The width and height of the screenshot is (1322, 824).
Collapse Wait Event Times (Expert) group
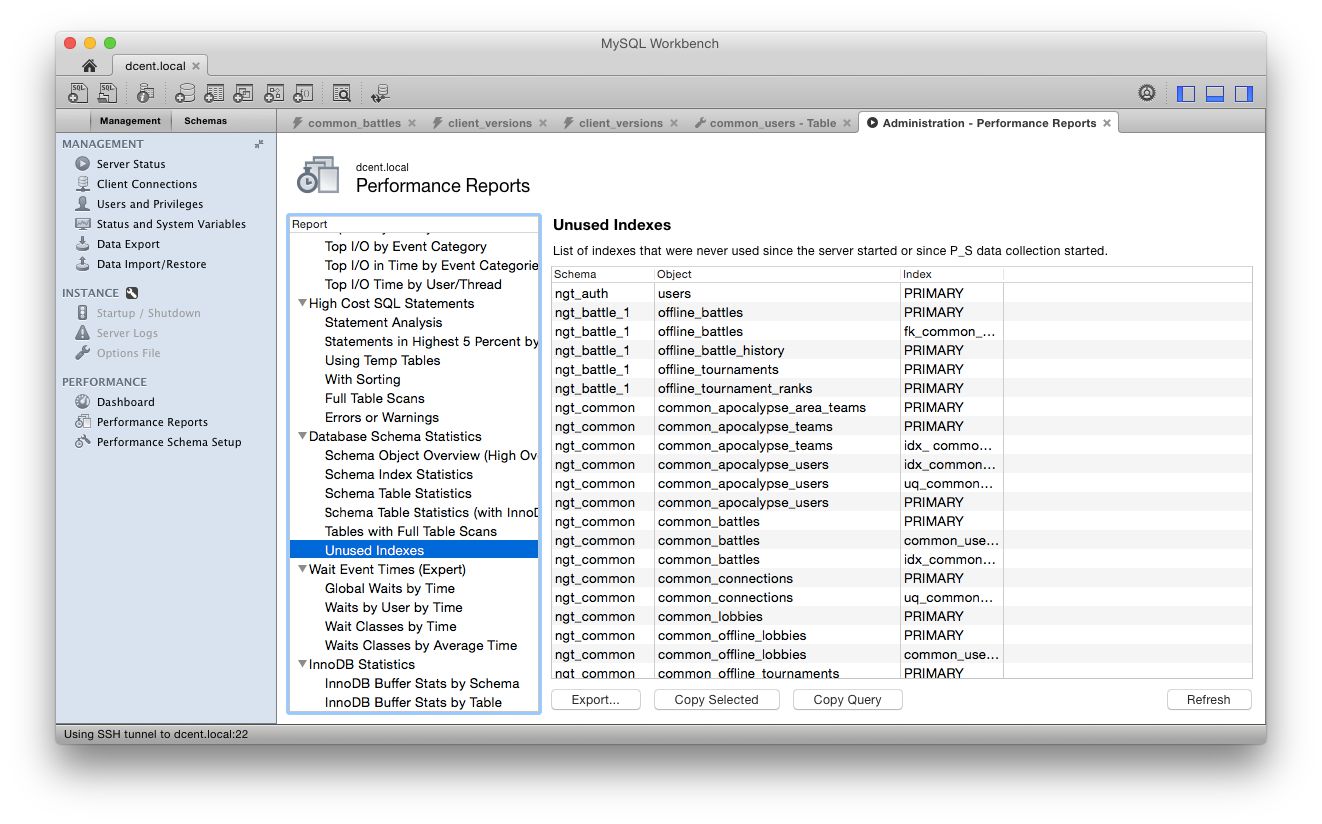coord(302,569)
